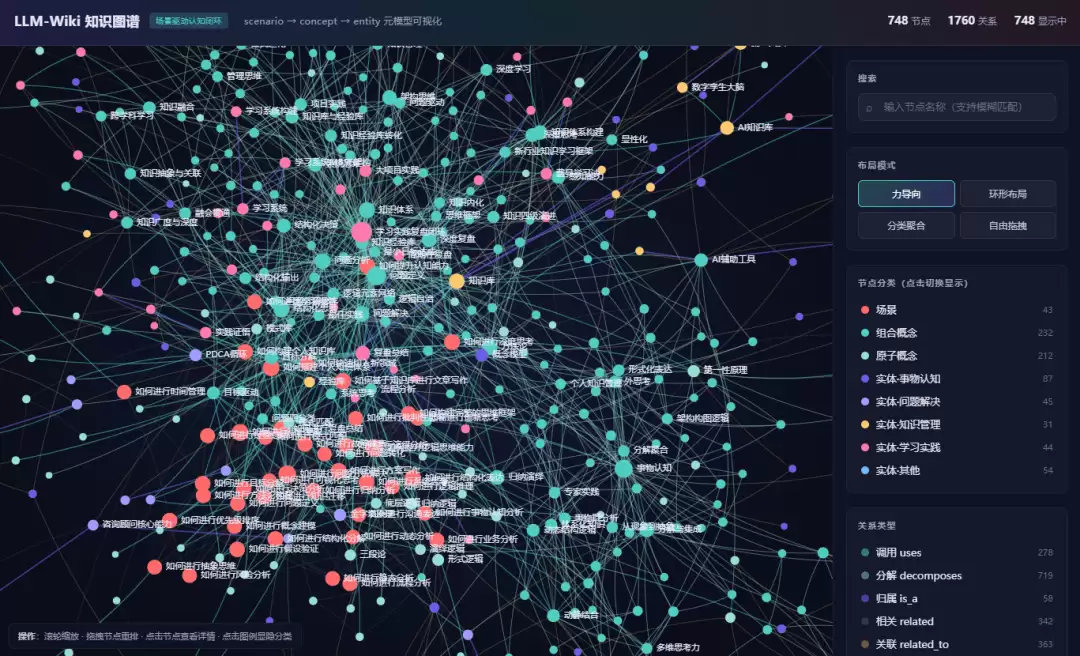Select the 第一性原理 node
Screen dimensions: 1080x656
(694, 371)
